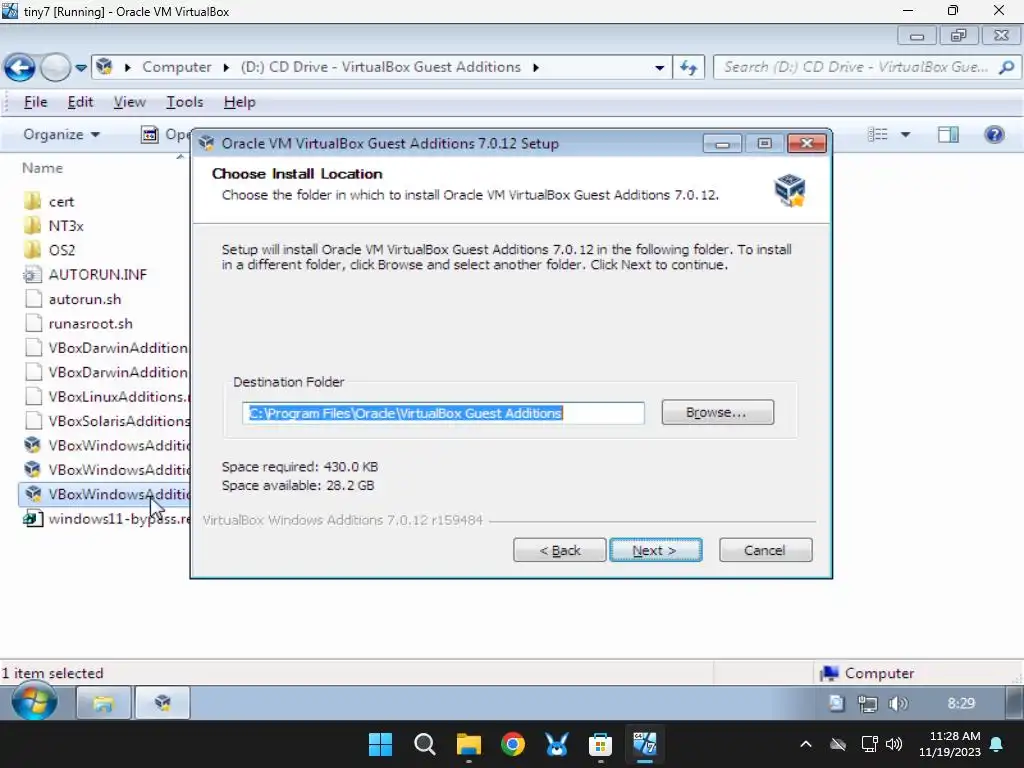The height and width of the screenshot is (768, 1024).
Task: Open the Windows 11 Start button
Action: (380, 744)
